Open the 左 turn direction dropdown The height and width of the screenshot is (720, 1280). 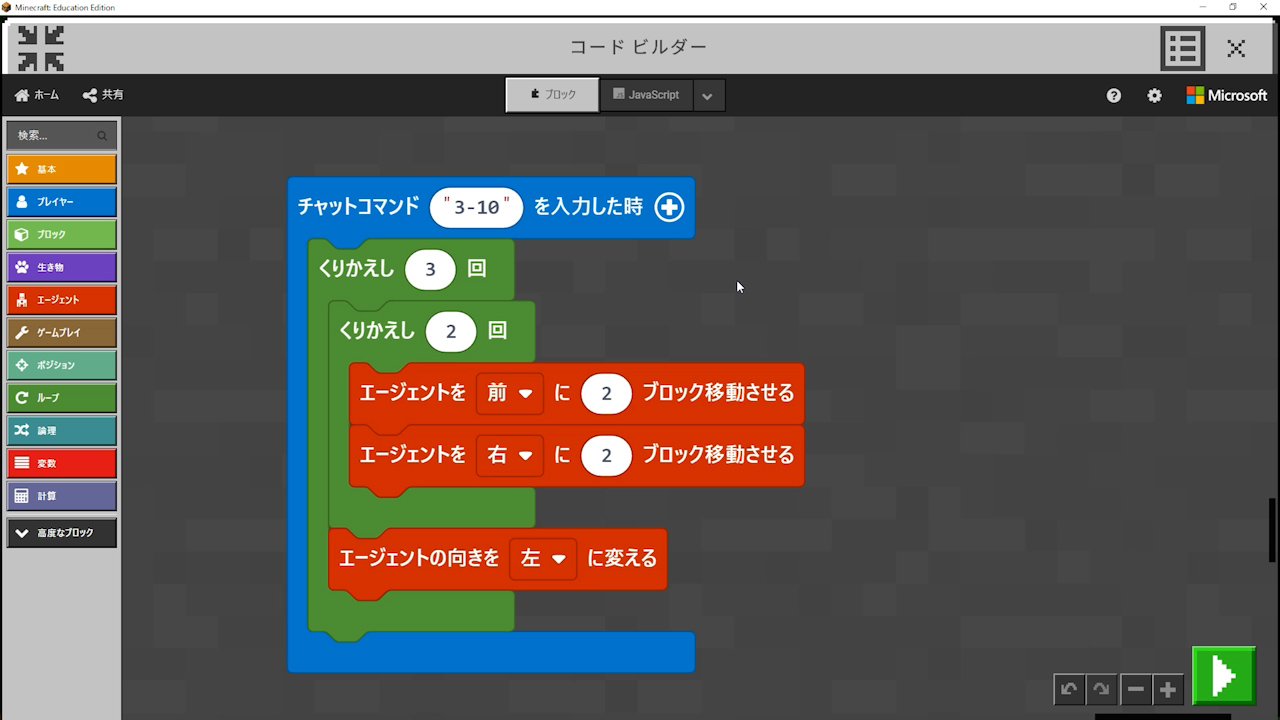point(543,558)
